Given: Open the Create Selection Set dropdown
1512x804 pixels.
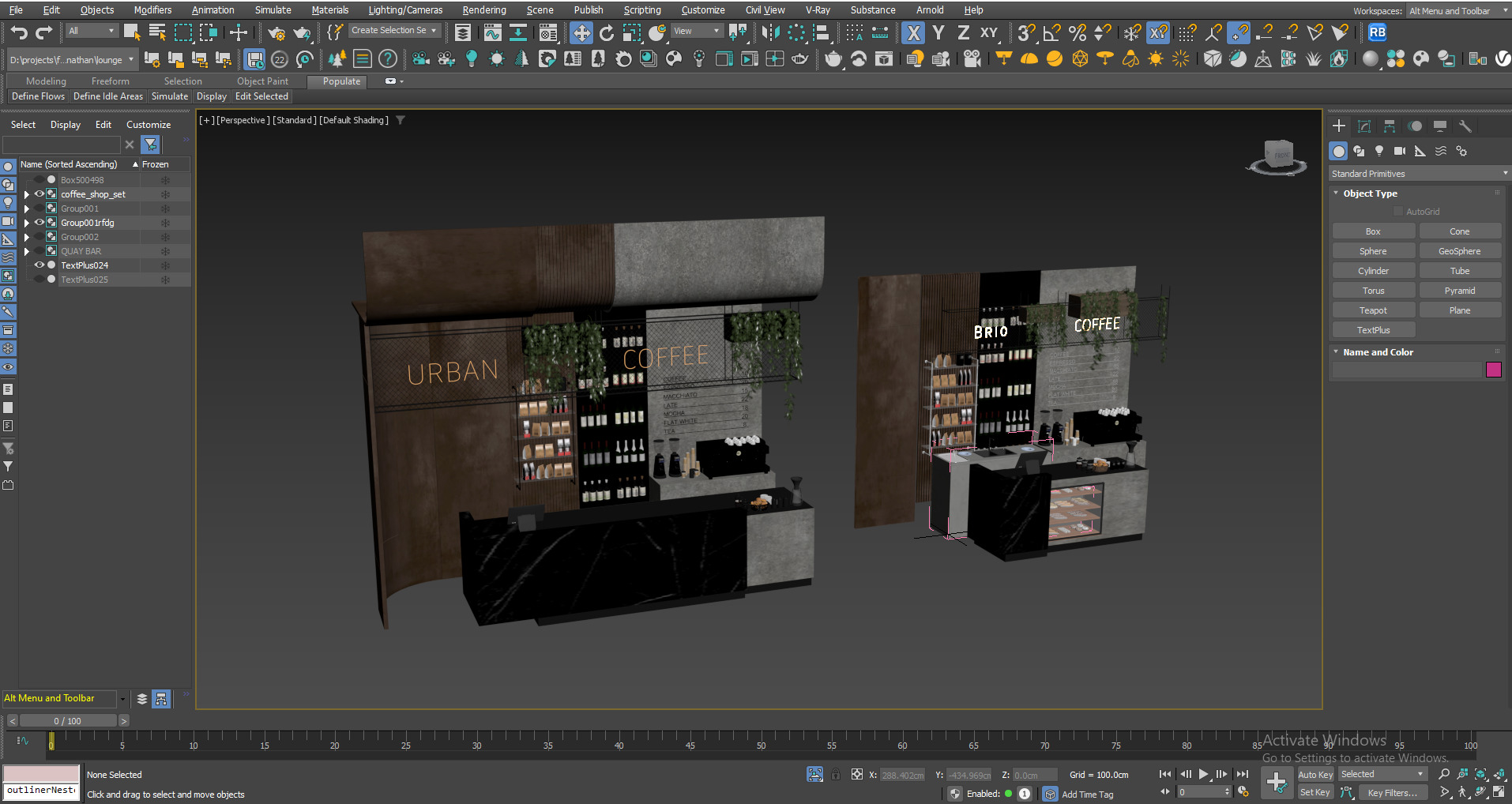Looking at the screenshot, I should (x=394, y=30).
